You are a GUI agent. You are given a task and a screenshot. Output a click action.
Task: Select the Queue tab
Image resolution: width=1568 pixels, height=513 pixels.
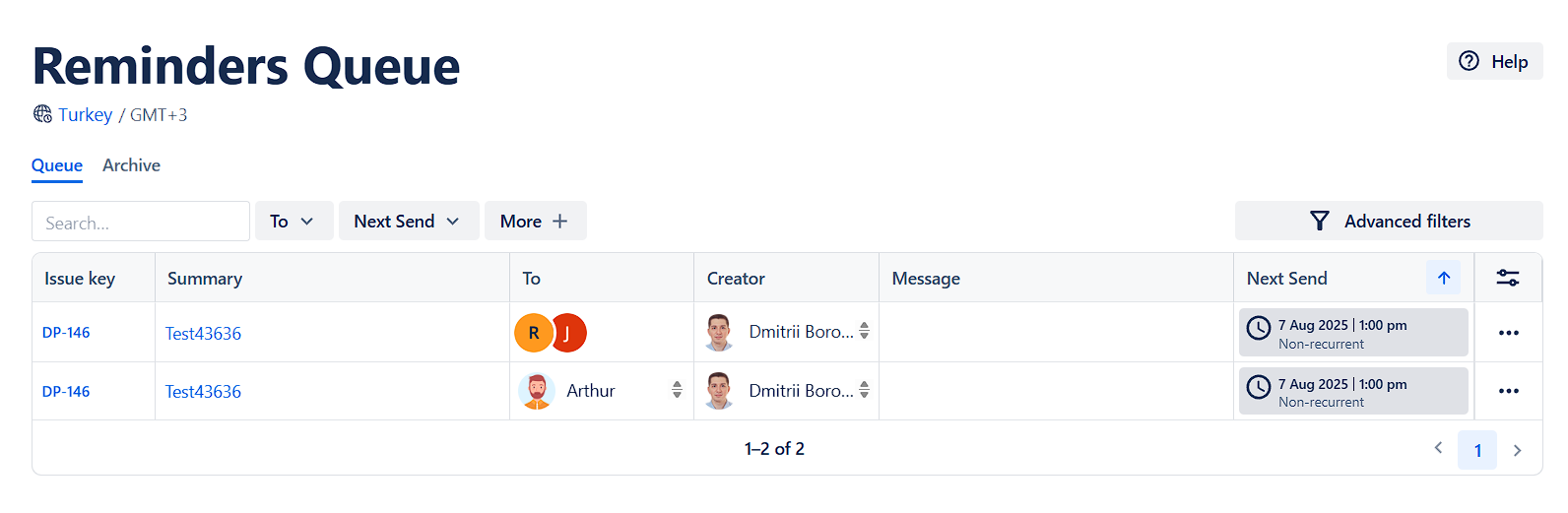click(x=57, y=165)
